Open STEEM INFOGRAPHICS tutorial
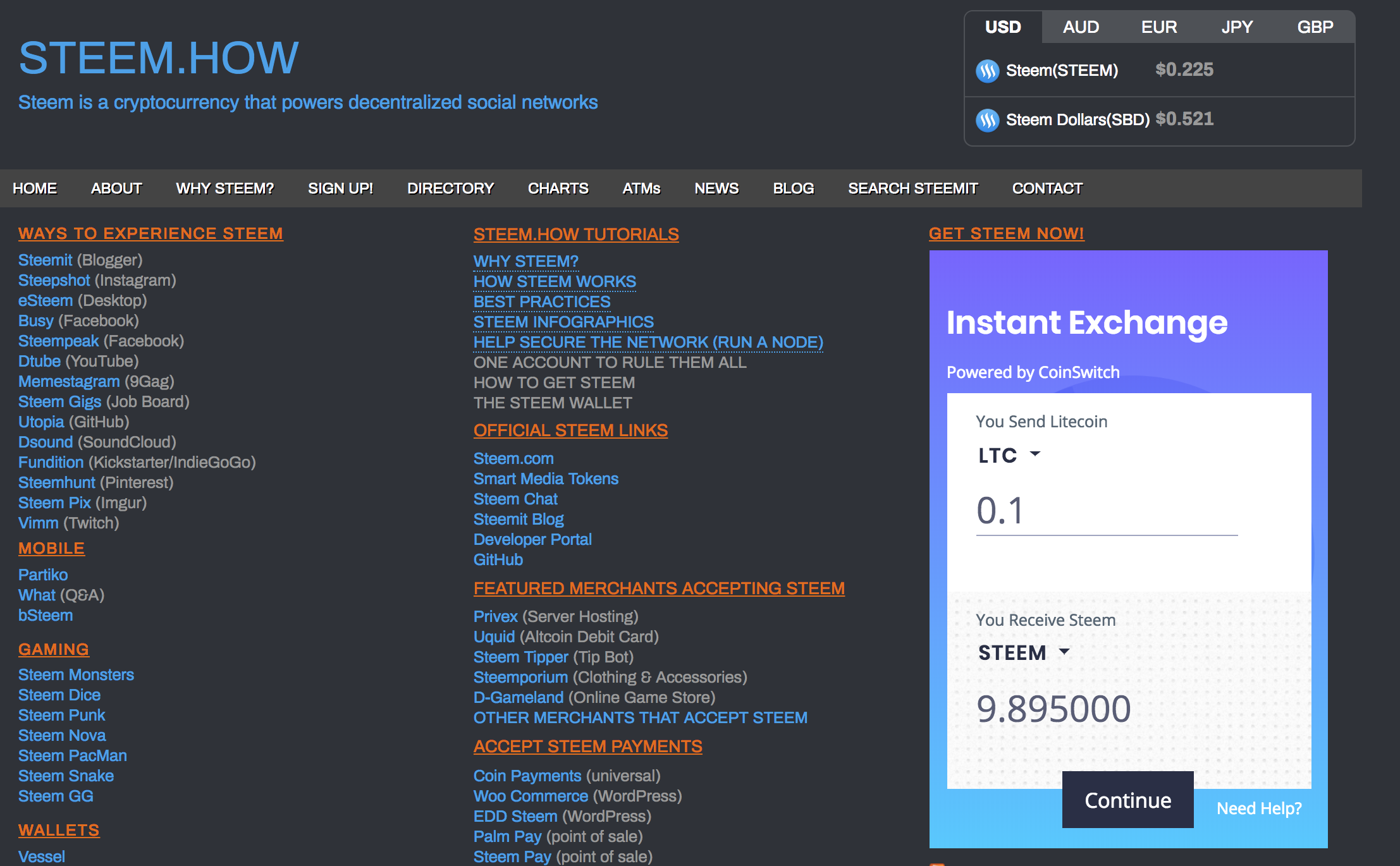Viewport: 1400px width, 866px height. point(564,322)
